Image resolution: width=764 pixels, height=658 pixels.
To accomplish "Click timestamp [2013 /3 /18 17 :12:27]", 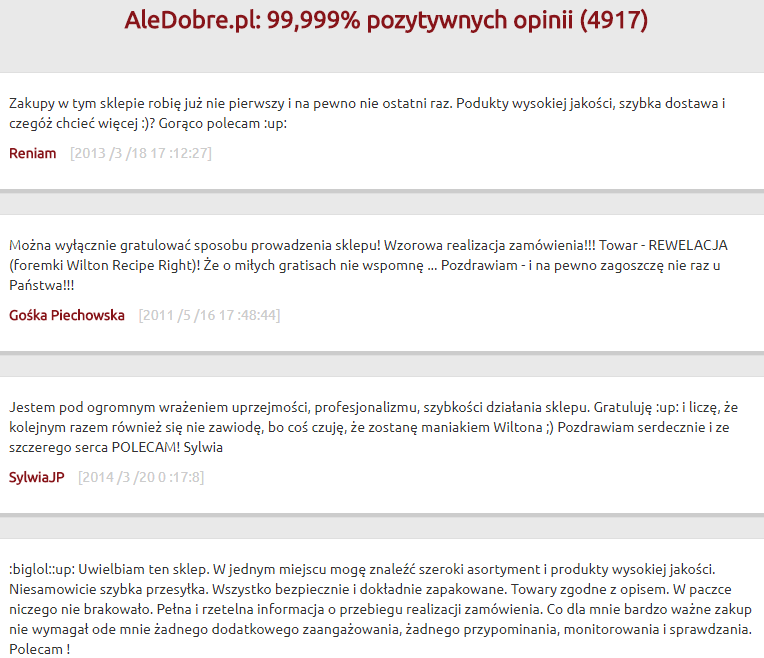I will pos(141,153).
